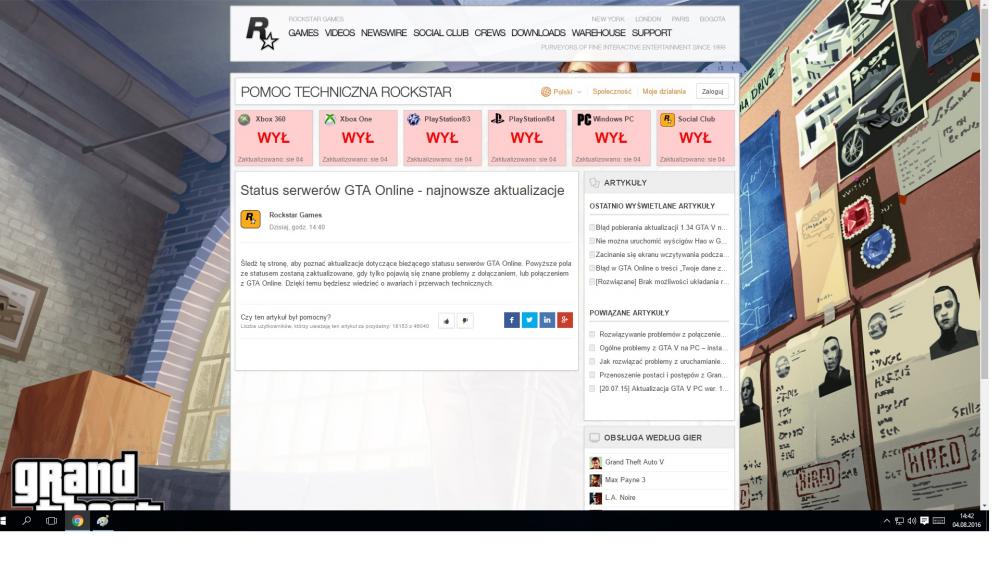Click the Zaloguj login button
Viewport: 1000px width, 563px height.
[x=712, y=92]
